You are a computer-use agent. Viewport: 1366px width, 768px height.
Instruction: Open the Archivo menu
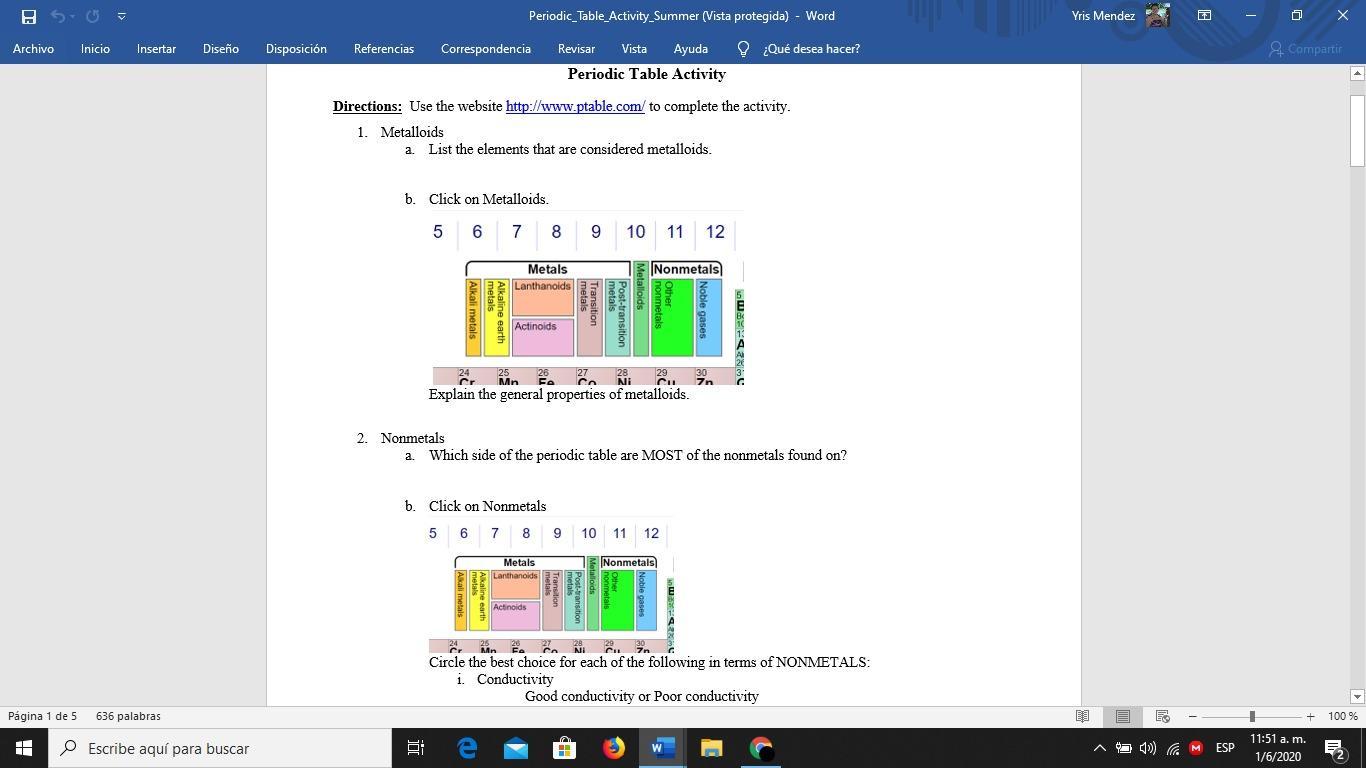33,48
